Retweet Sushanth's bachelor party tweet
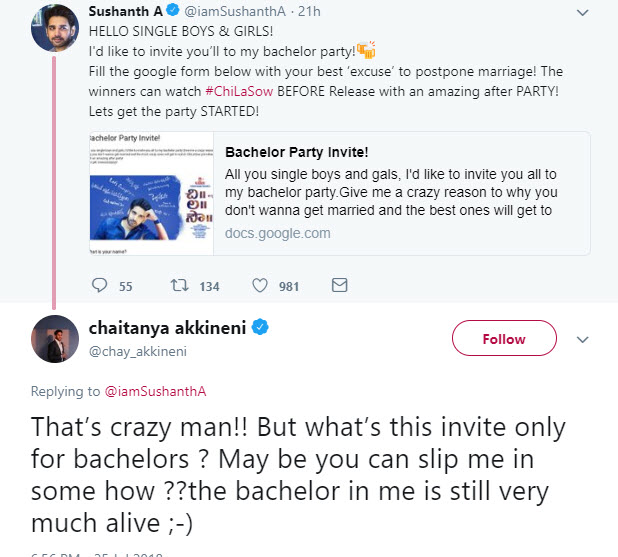Viewport: 618px width, 557px height. coord(181,286)
